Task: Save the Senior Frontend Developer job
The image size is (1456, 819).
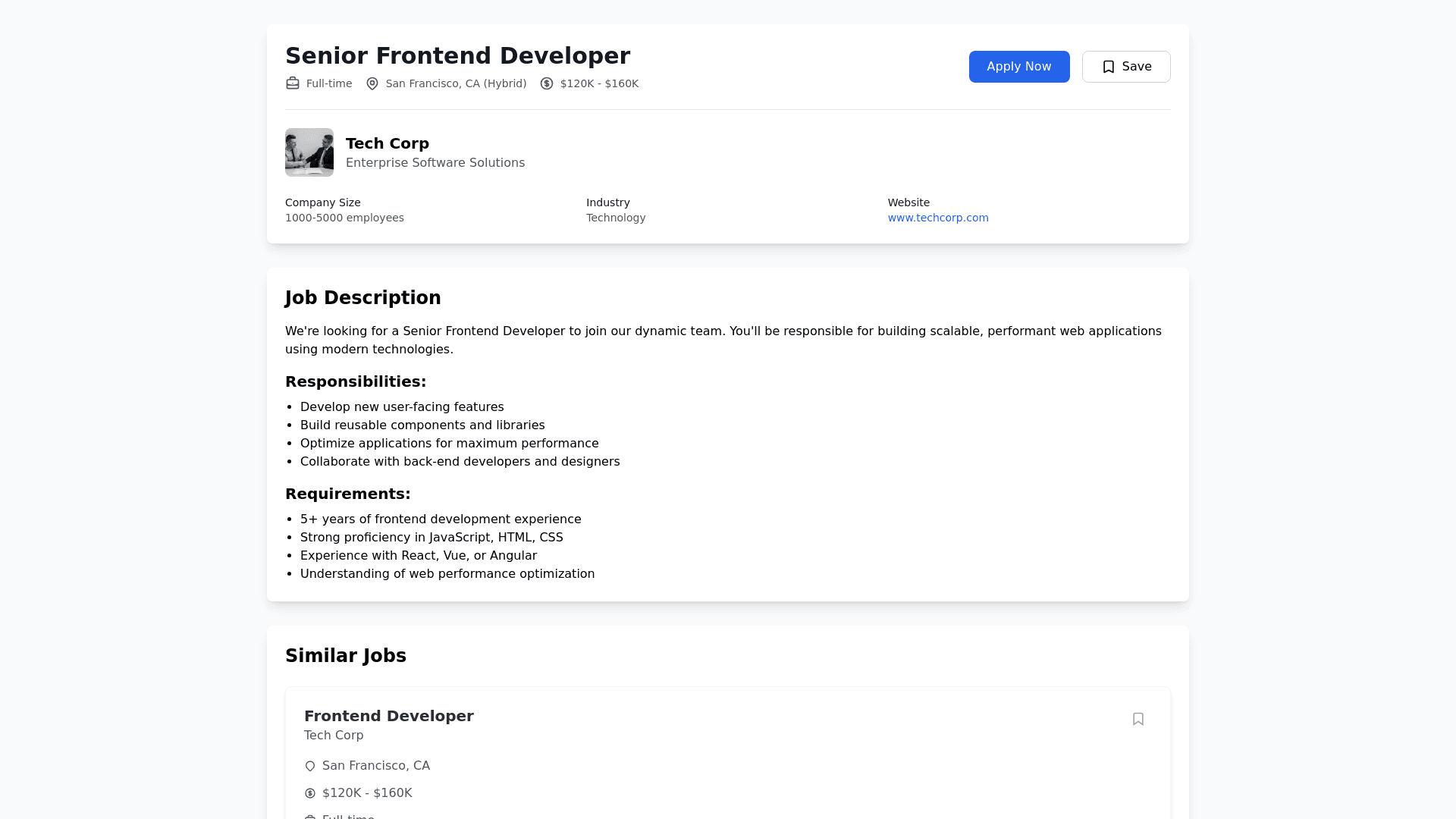Action: (x=1125, y=67)
